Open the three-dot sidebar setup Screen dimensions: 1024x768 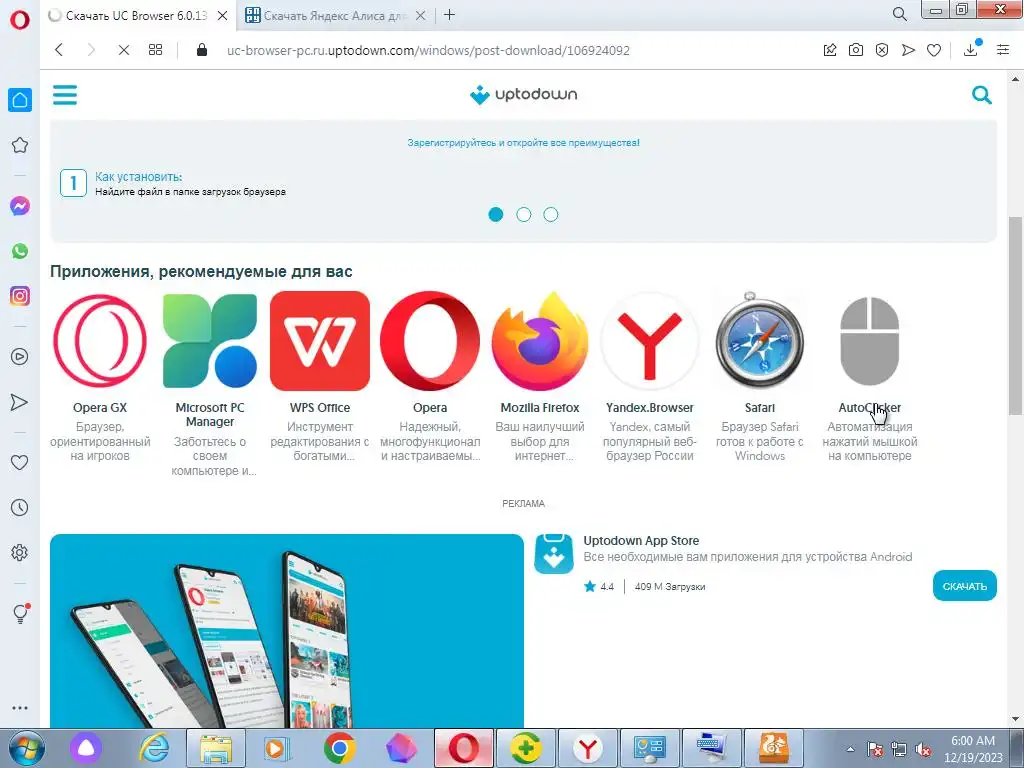coord(20,708)
